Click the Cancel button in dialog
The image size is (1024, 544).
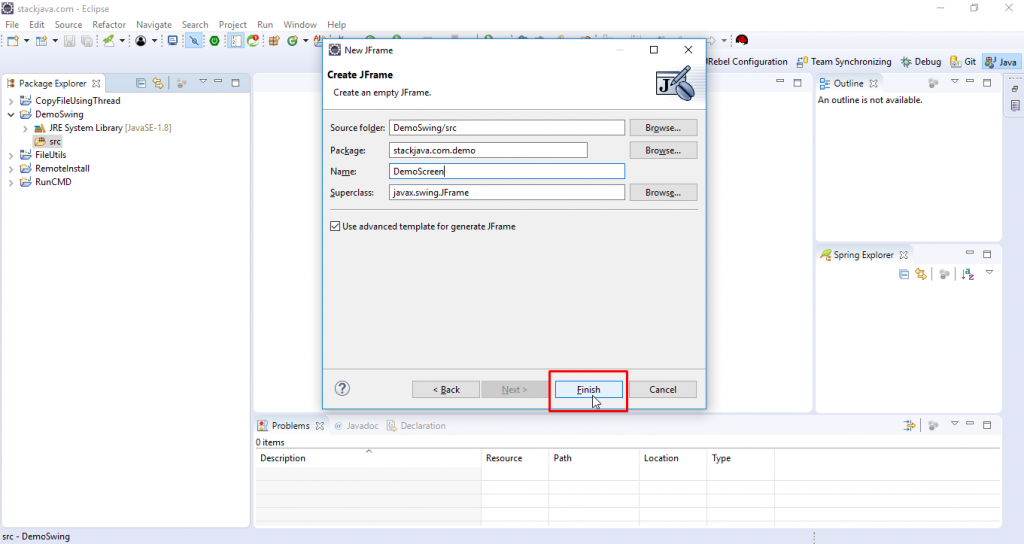pyautogui.click(x=663, y=389)
